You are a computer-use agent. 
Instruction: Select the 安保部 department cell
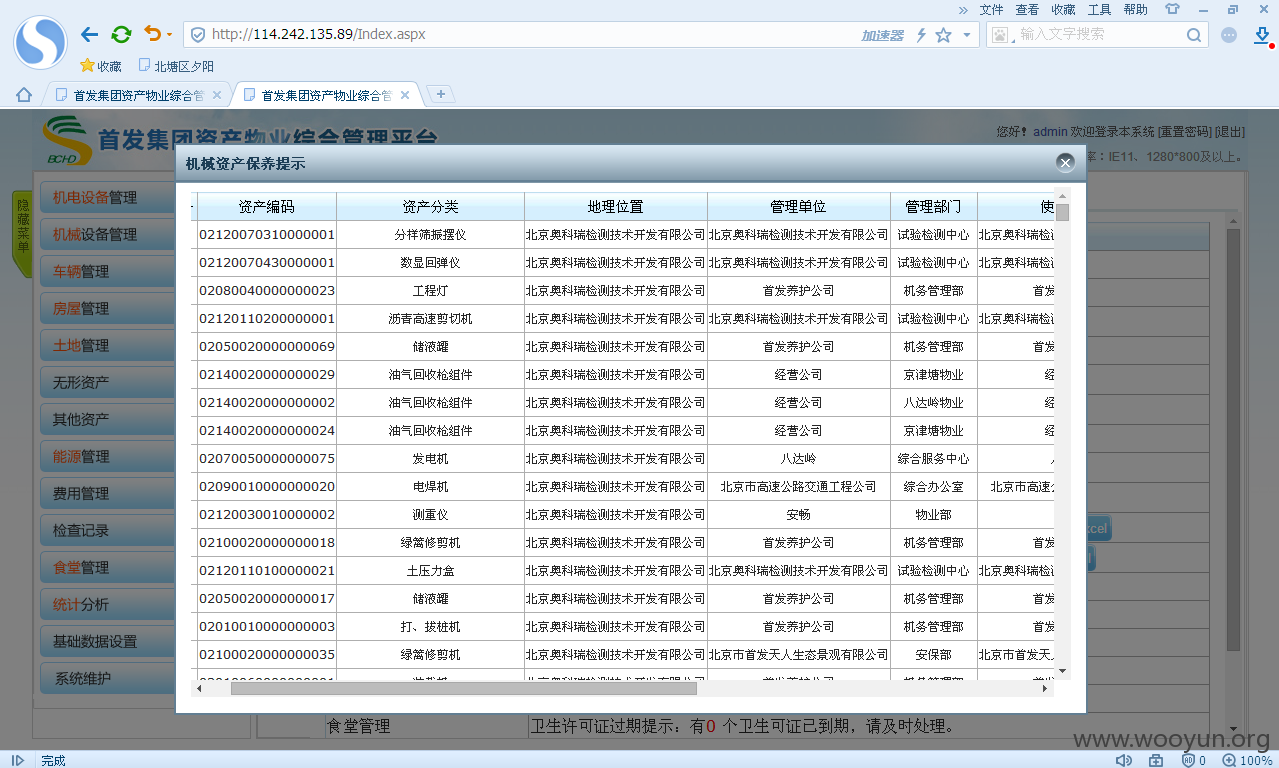934,655
